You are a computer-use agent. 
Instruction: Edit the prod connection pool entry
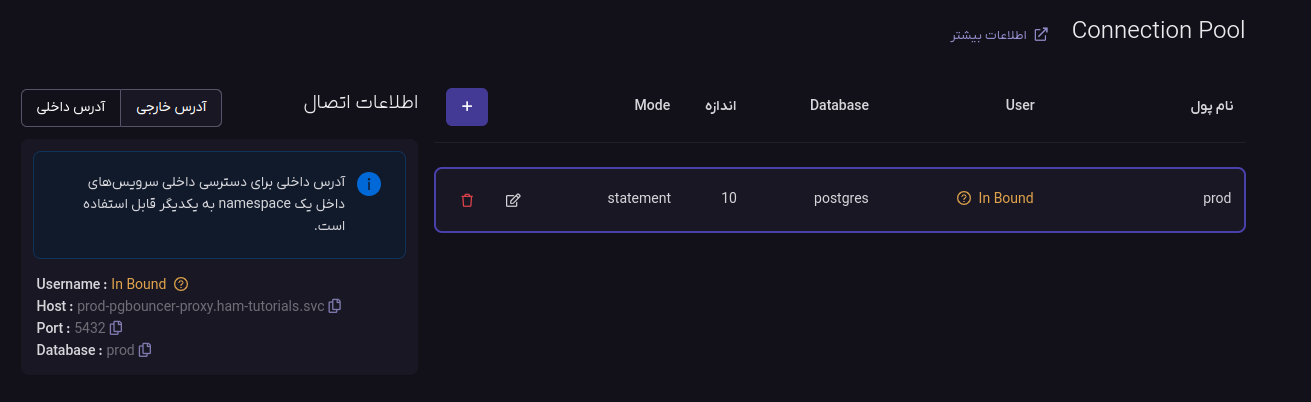click(x=513, y=200)
